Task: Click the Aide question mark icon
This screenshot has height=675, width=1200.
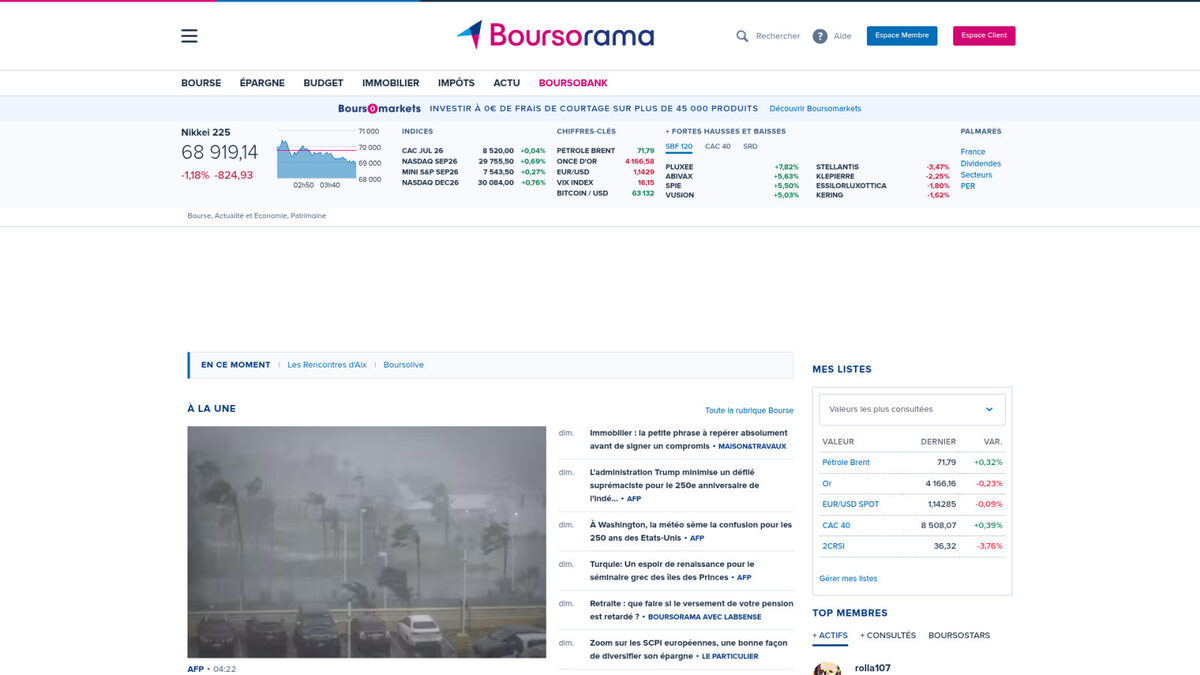Action: pyautogui.click(x=820, y=36)
